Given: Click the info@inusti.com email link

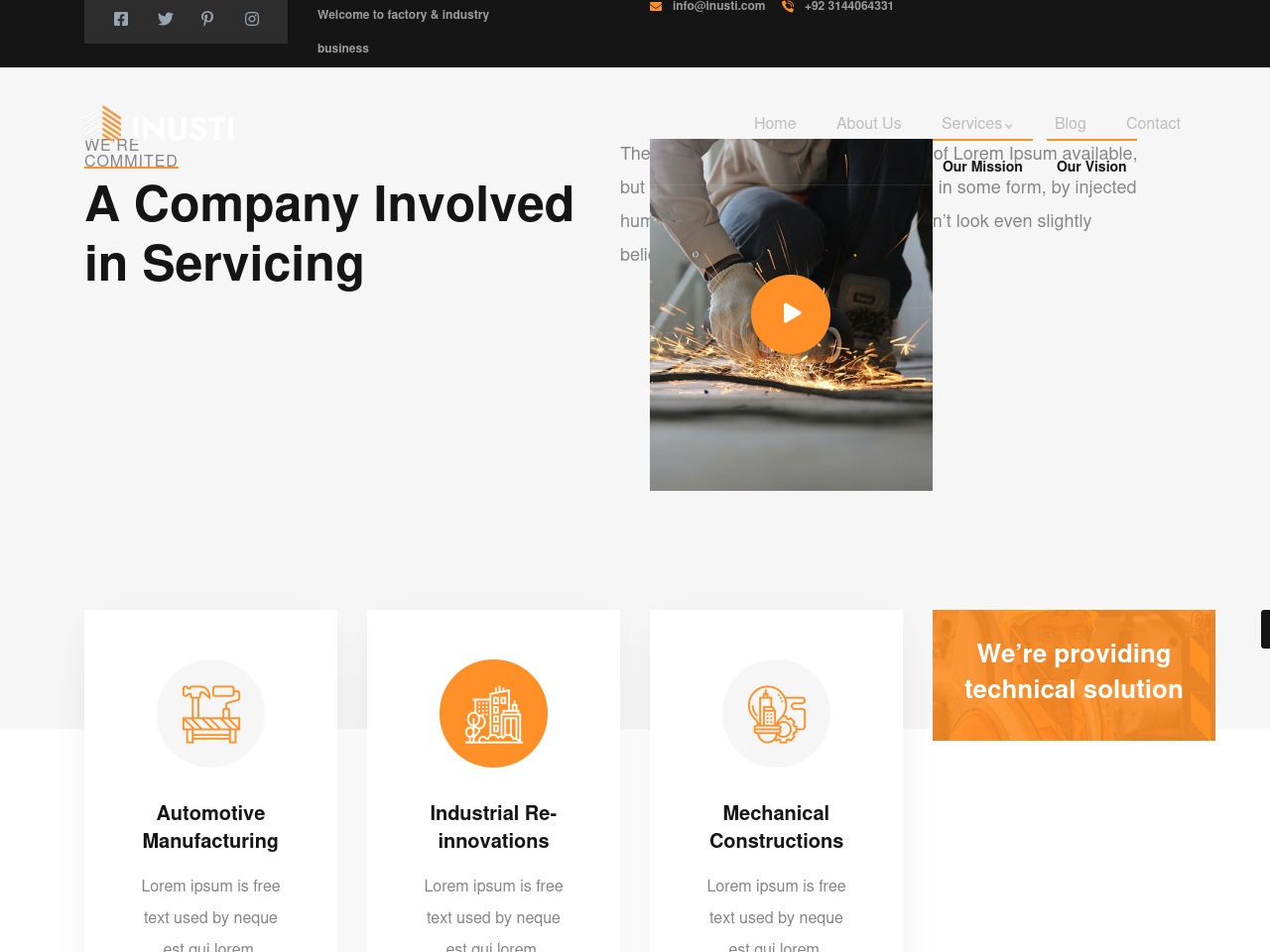Looking at the screenshot, I should 718,6.
